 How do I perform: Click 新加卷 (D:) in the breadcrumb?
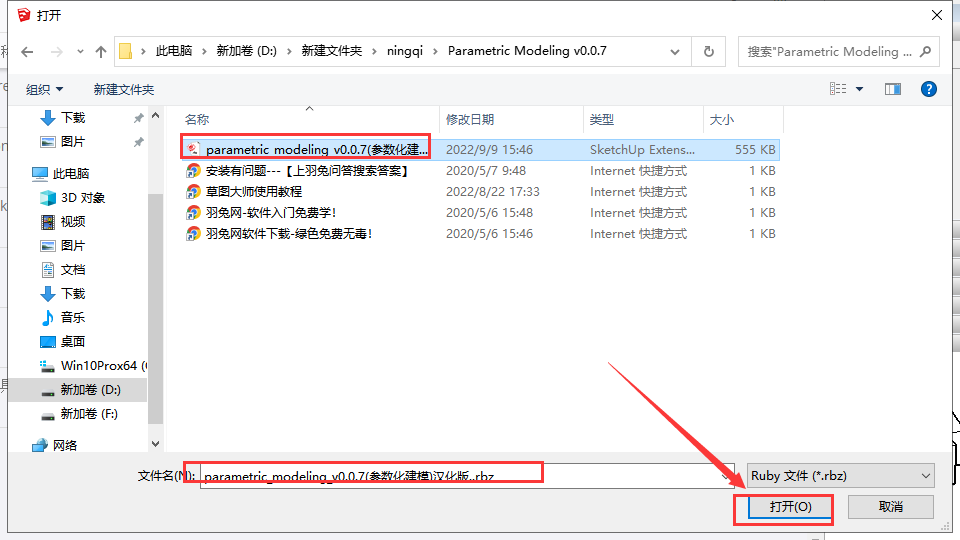pyautogui.click(x=247, y=51)
